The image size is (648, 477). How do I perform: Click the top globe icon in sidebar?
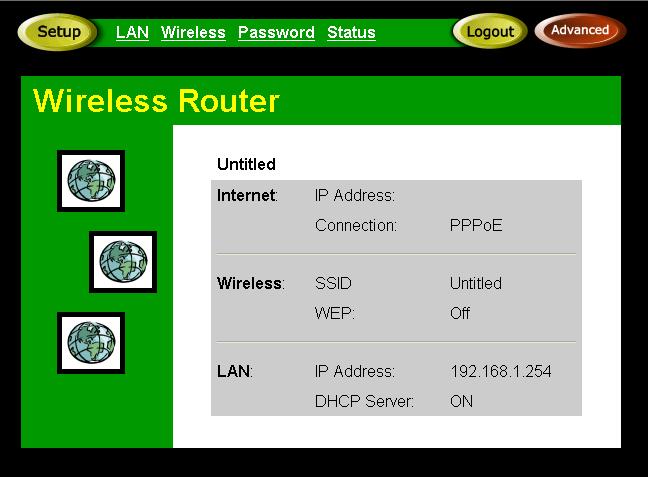(x=91, y=181)
